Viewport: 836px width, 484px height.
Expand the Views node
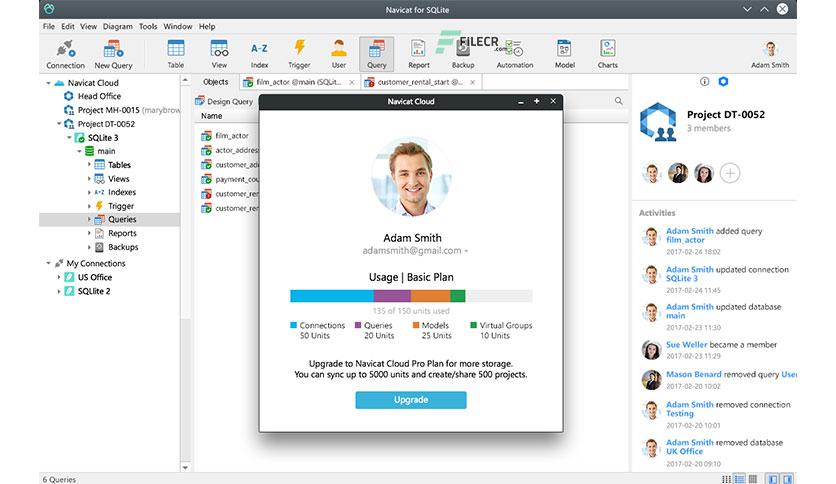coord(89,179)
